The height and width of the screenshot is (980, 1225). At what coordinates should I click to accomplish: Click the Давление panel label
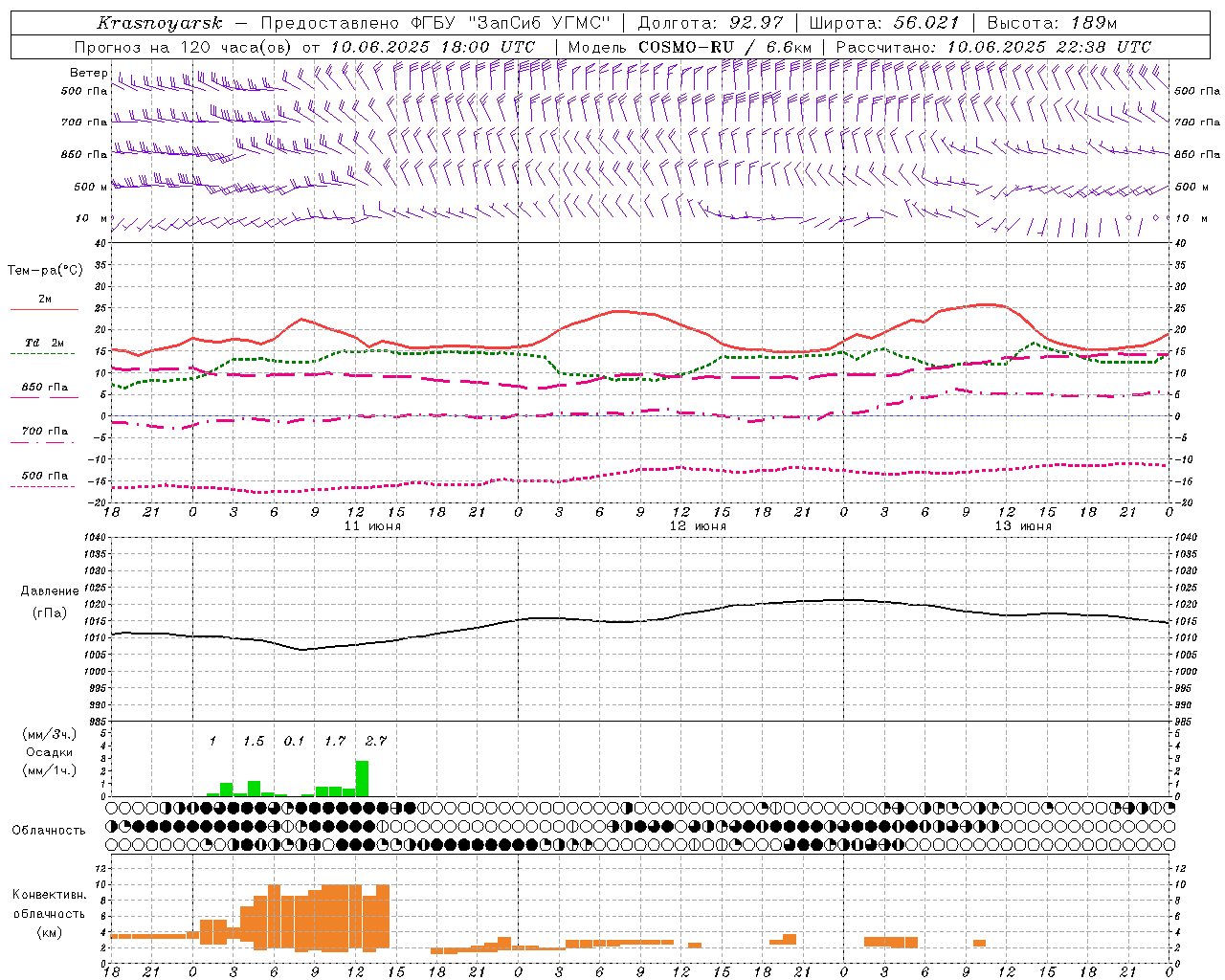[50, 591]
